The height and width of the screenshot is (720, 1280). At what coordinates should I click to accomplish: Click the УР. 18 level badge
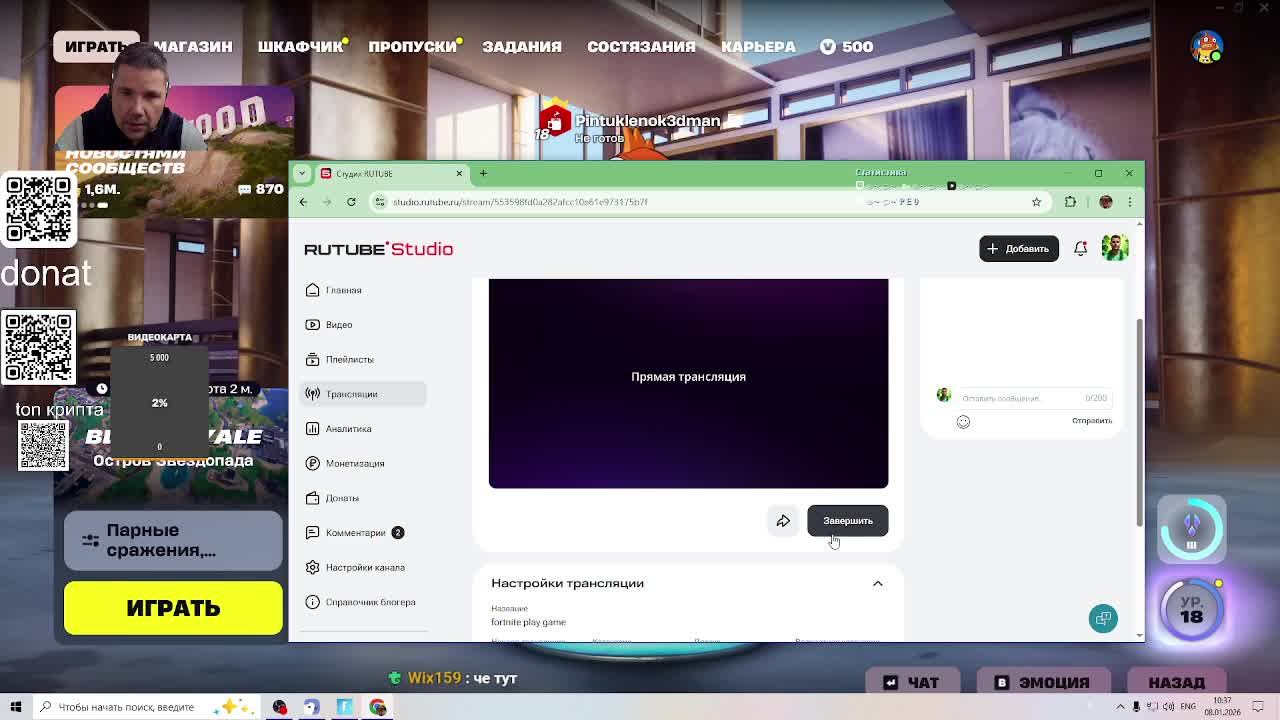coord(1191,609)
